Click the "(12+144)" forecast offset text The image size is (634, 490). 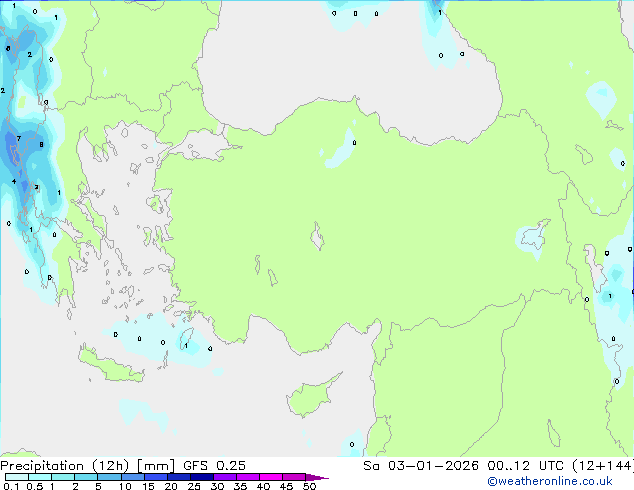[x=603, y=466]
